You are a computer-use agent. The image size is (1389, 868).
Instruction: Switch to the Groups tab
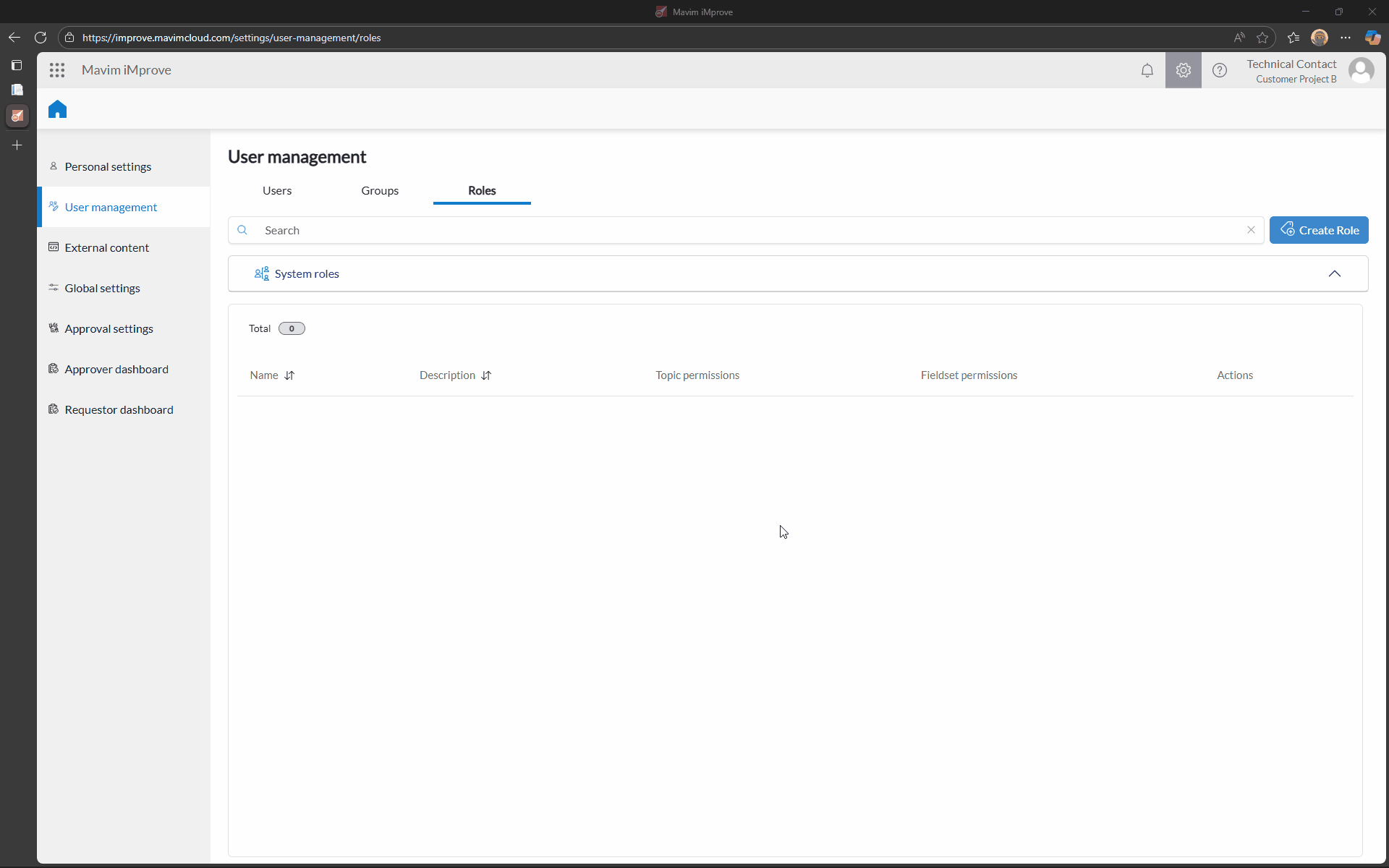coord(380,191)
